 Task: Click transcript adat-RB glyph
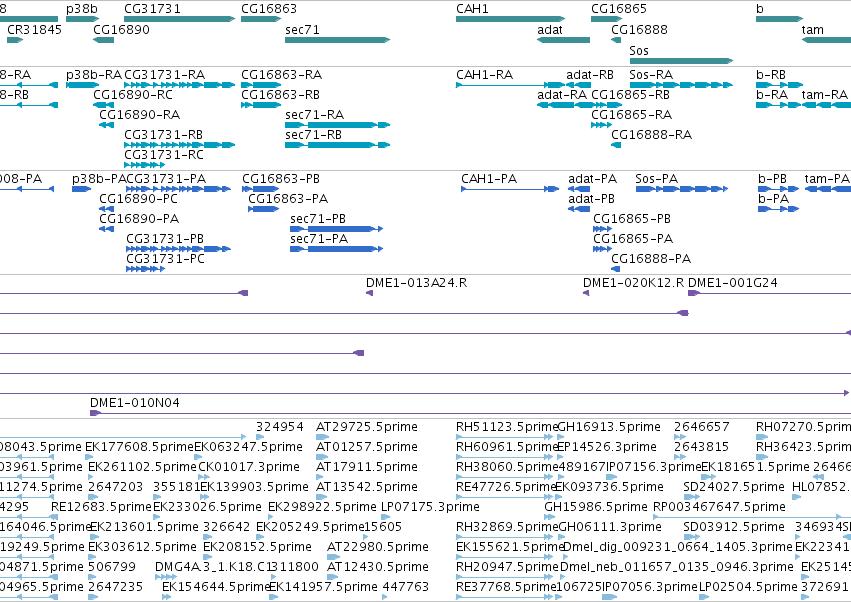[578, 85]
